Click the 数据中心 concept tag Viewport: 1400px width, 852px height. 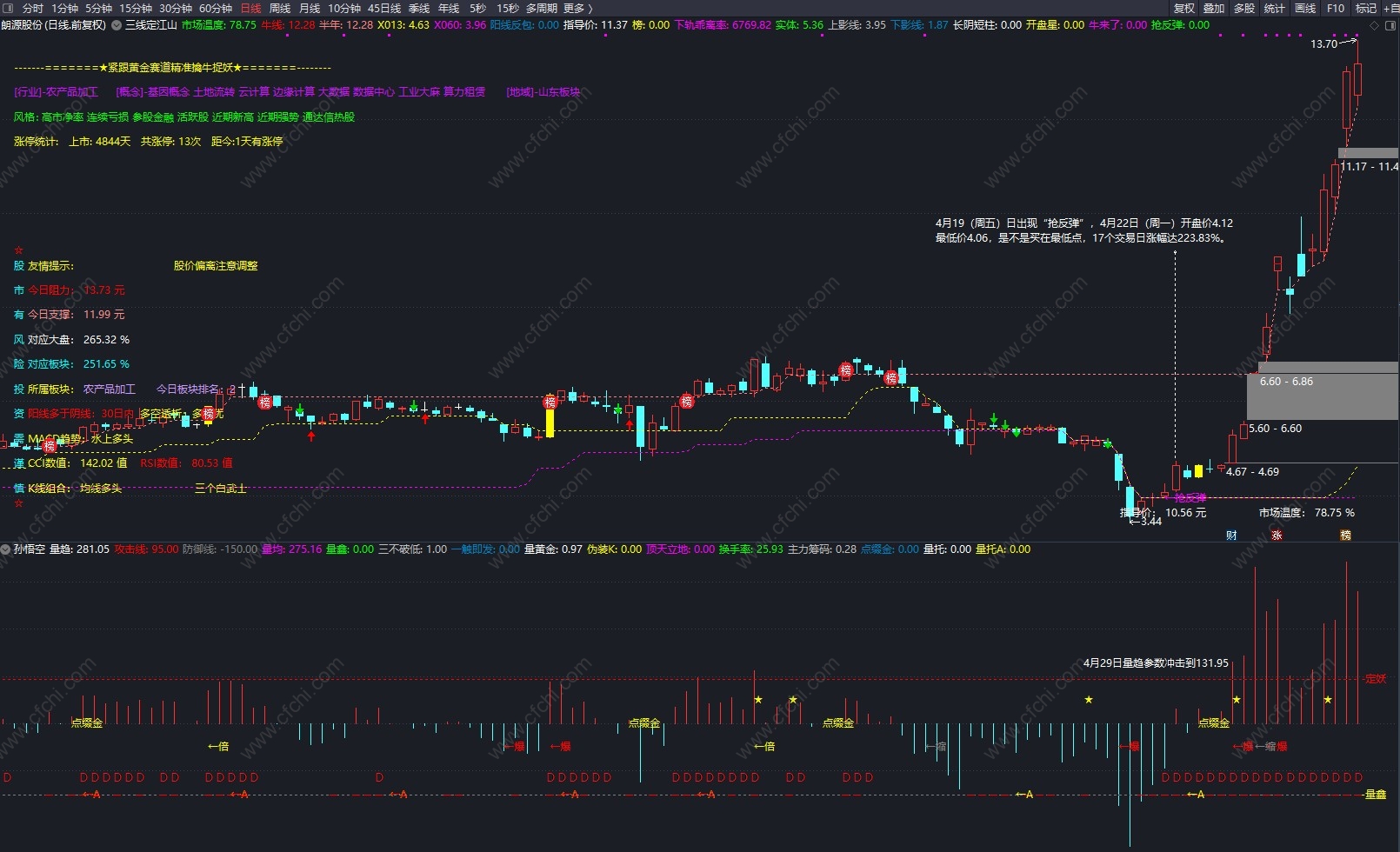click(374, 92)
